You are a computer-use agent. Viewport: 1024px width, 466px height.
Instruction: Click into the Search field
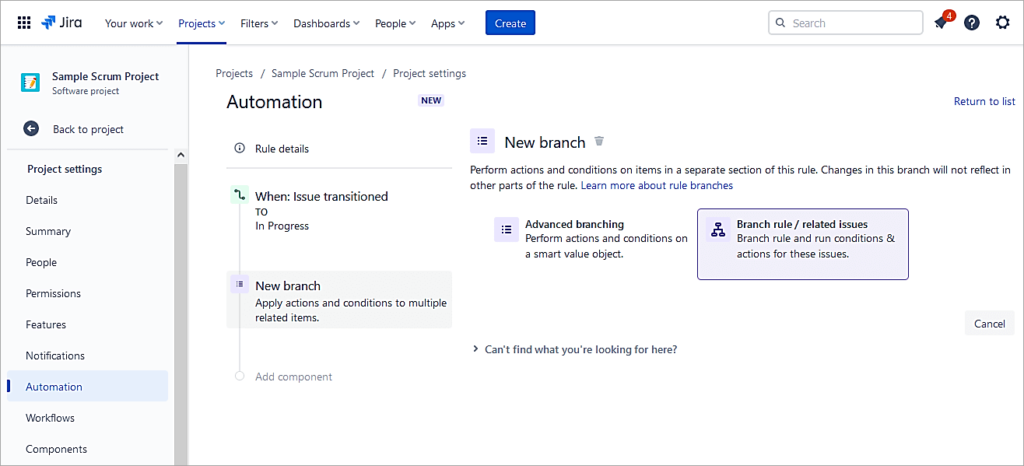pos(850,23)
